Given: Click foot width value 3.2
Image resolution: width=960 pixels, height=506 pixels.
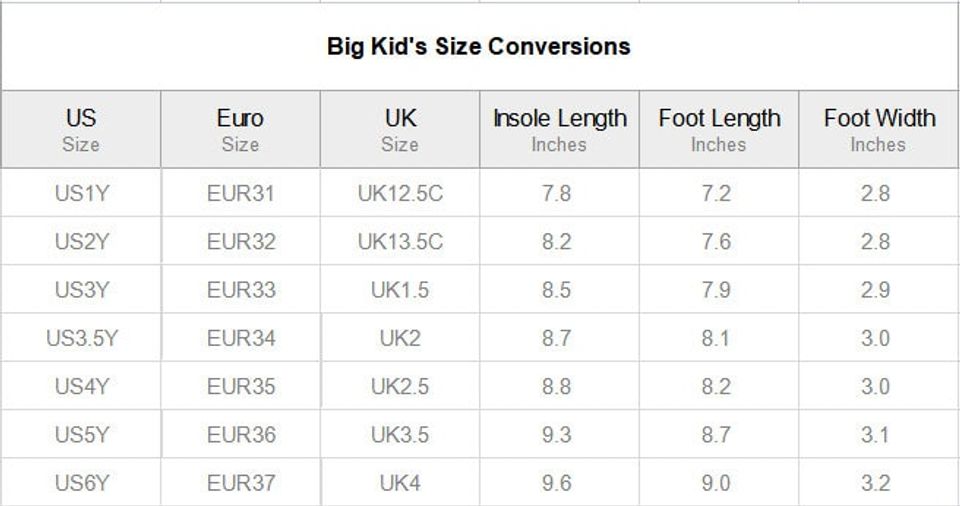Looking at the screenshot, I should coord(875,483).
